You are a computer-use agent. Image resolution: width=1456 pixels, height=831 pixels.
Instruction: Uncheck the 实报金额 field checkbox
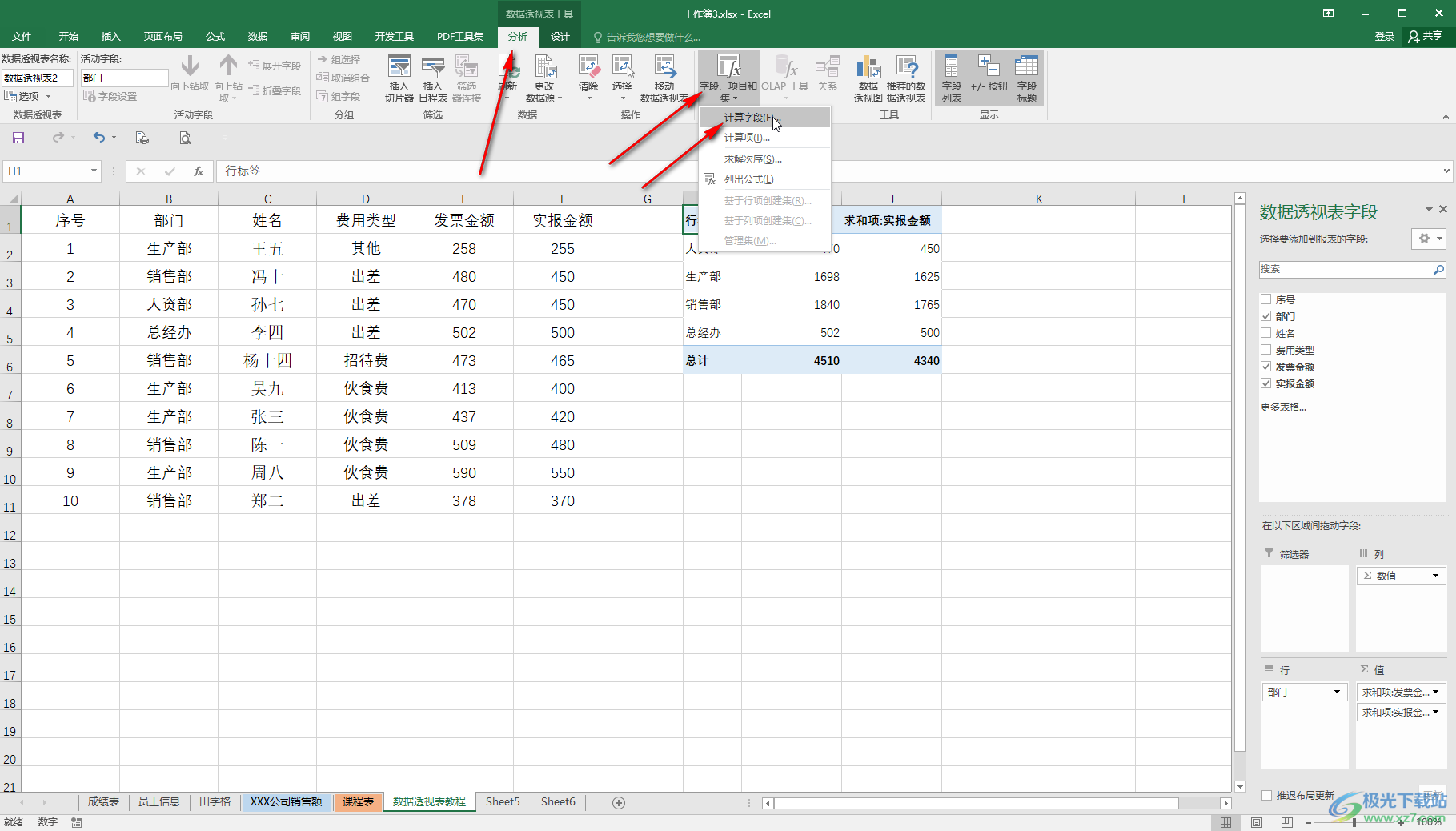[x=1266, y=383]
